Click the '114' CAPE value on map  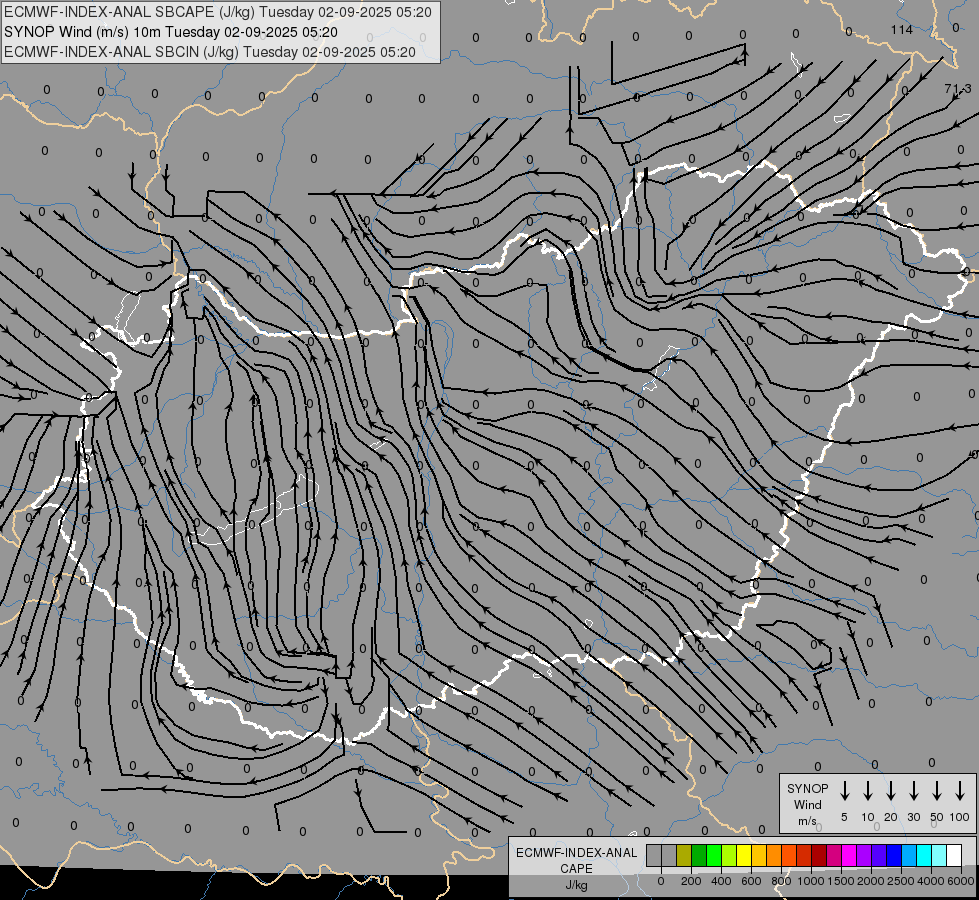tap(902, 30)
